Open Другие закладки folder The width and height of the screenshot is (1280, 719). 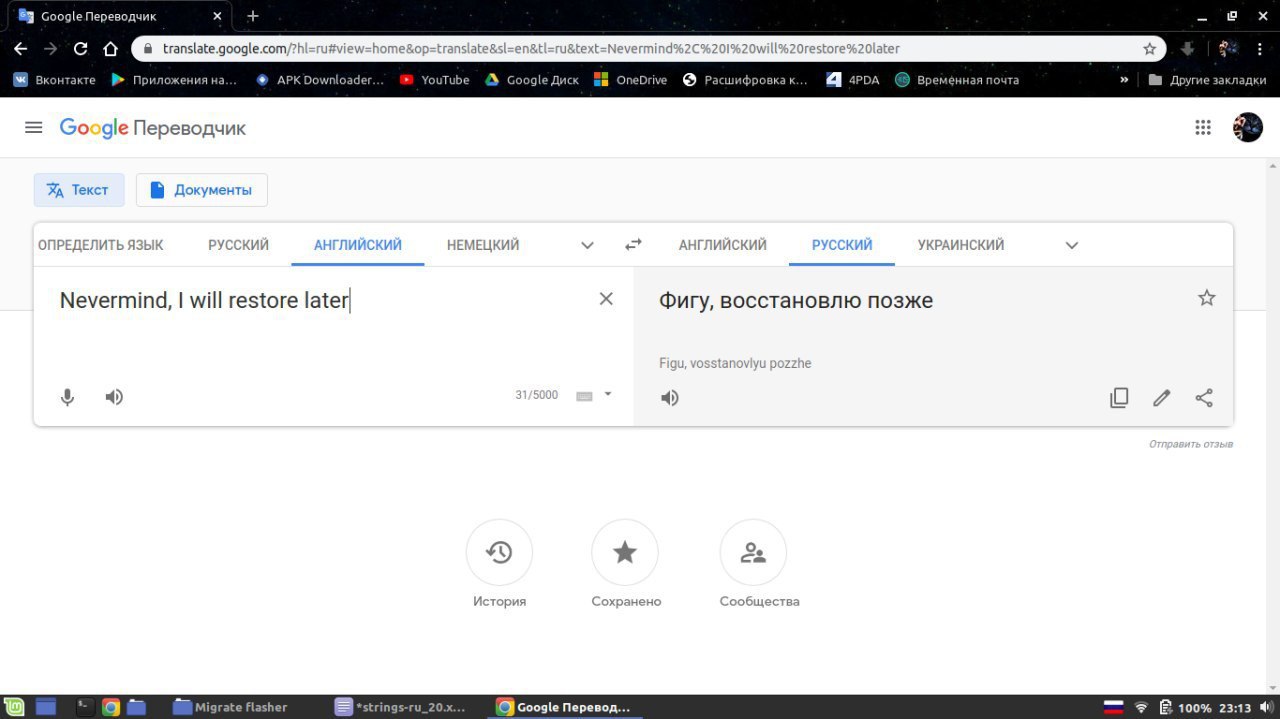click(x=1207, y=80)
